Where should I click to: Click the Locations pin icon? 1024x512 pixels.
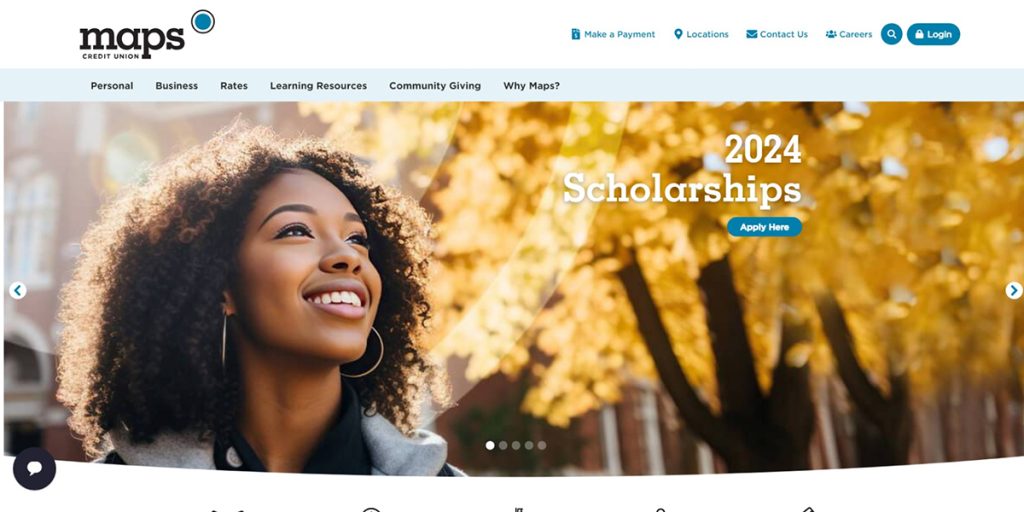(x=678, y=34)
